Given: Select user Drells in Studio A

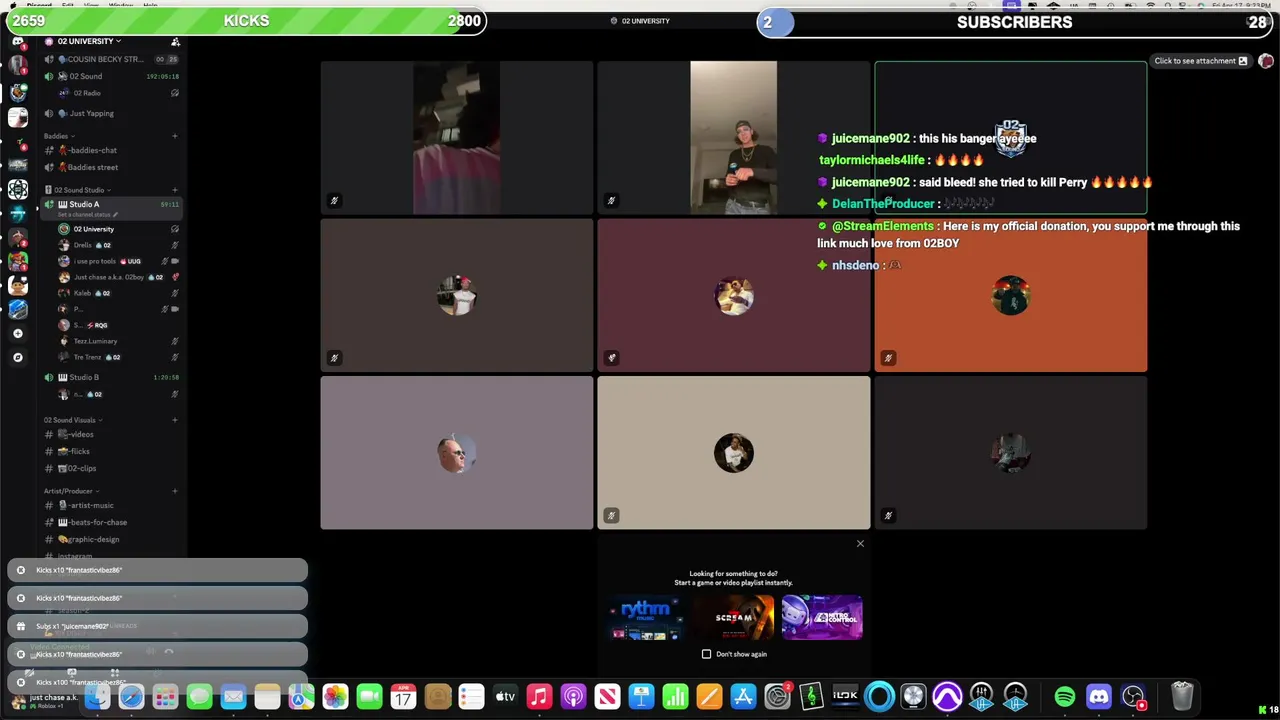Looking at the screenshot, I should (x=118, y=245).
